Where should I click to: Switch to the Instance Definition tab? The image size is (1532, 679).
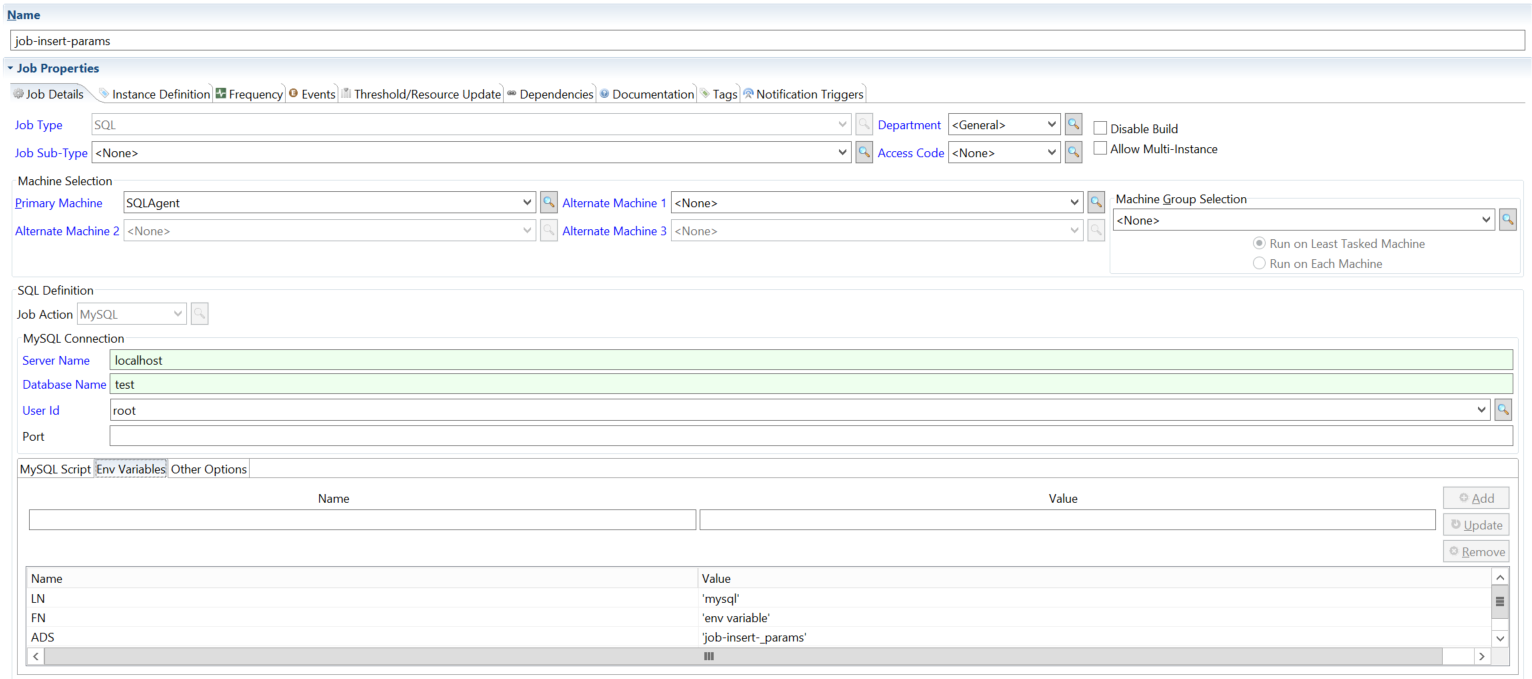point(154,94)
